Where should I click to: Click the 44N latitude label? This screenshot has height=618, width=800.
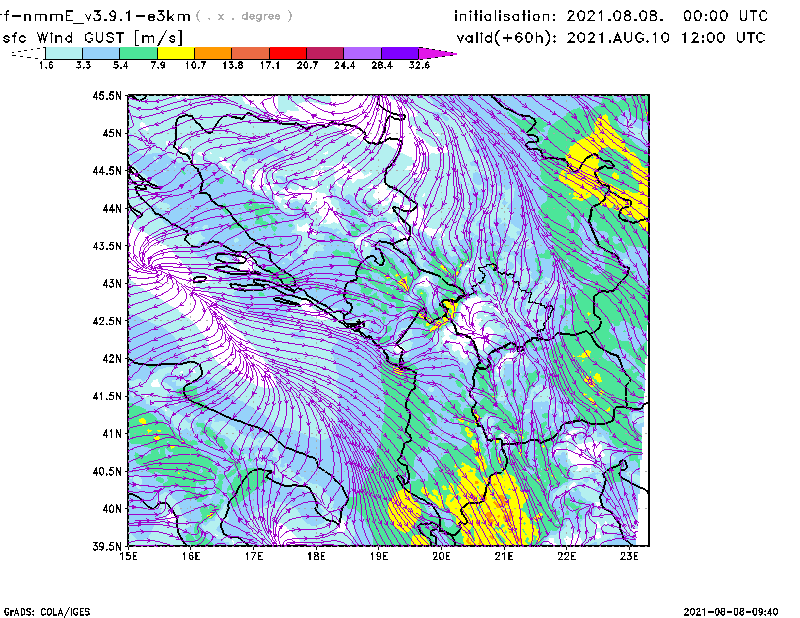tap(112, 208)
